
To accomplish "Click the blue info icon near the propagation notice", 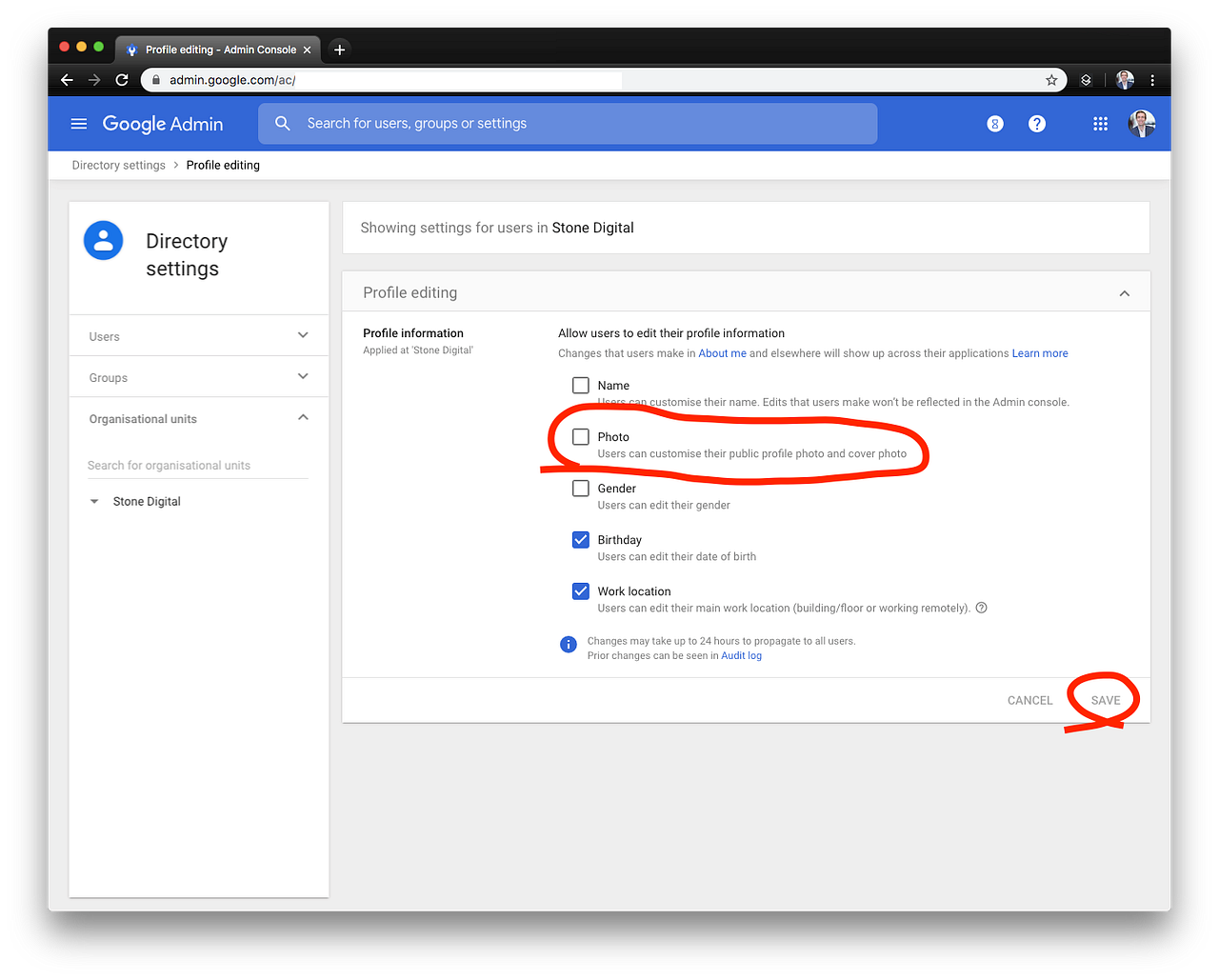I will (x=569, y=644).
